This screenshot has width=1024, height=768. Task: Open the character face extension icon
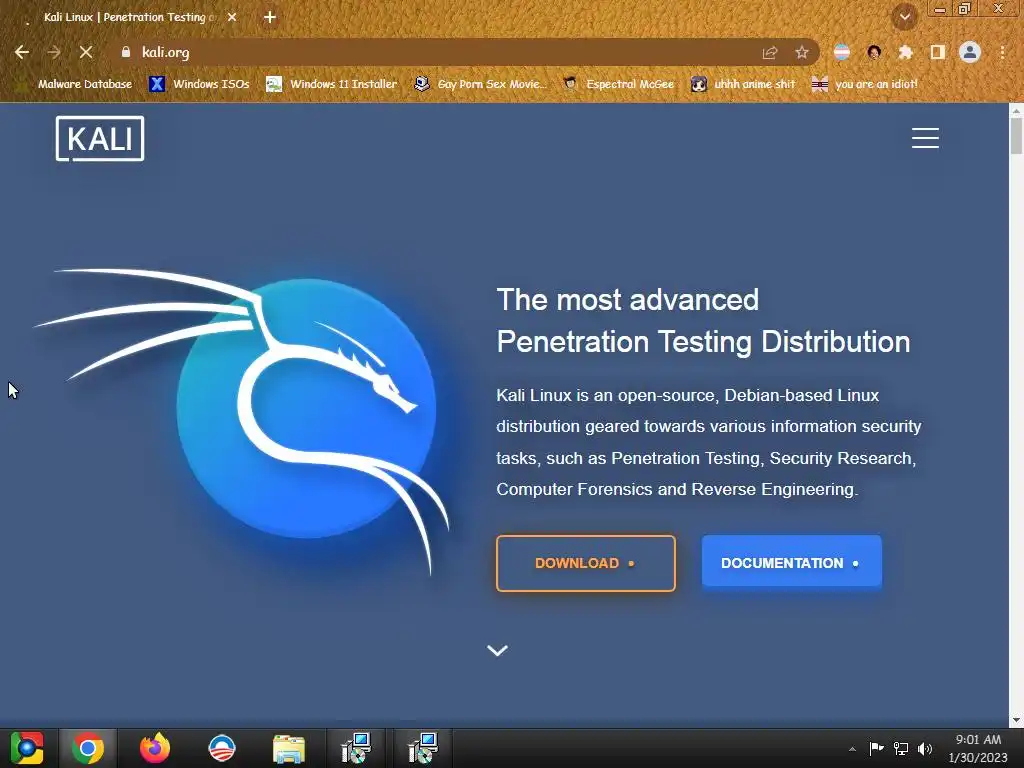click(x=874, y=53)
